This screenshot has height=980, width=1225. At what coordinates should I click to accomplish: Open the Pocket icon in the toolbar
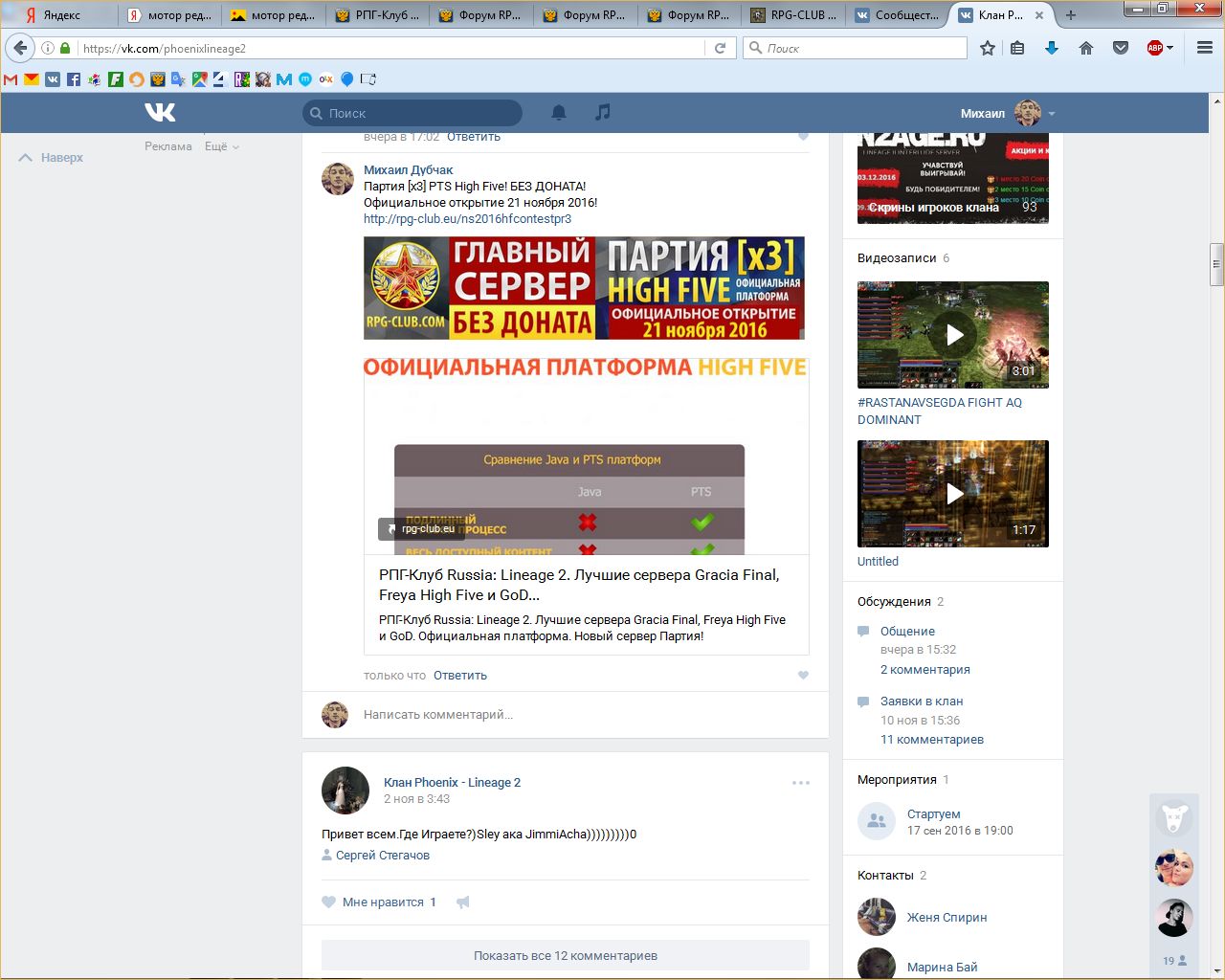(x=1121, y=48)
